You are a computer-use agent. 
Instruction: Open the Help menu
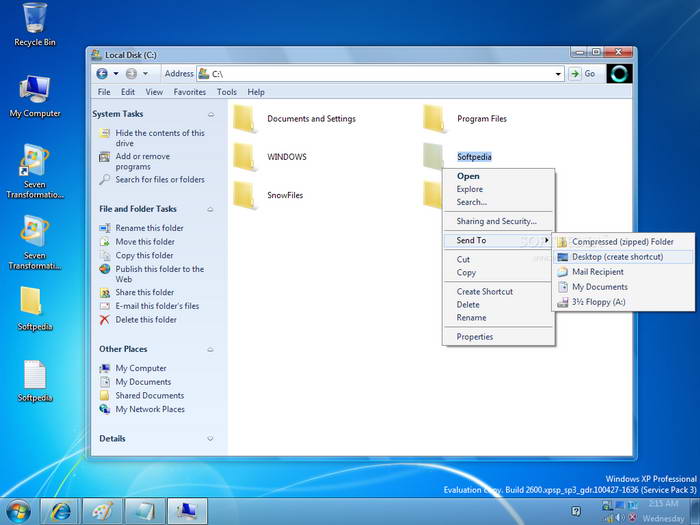(256, 92)
